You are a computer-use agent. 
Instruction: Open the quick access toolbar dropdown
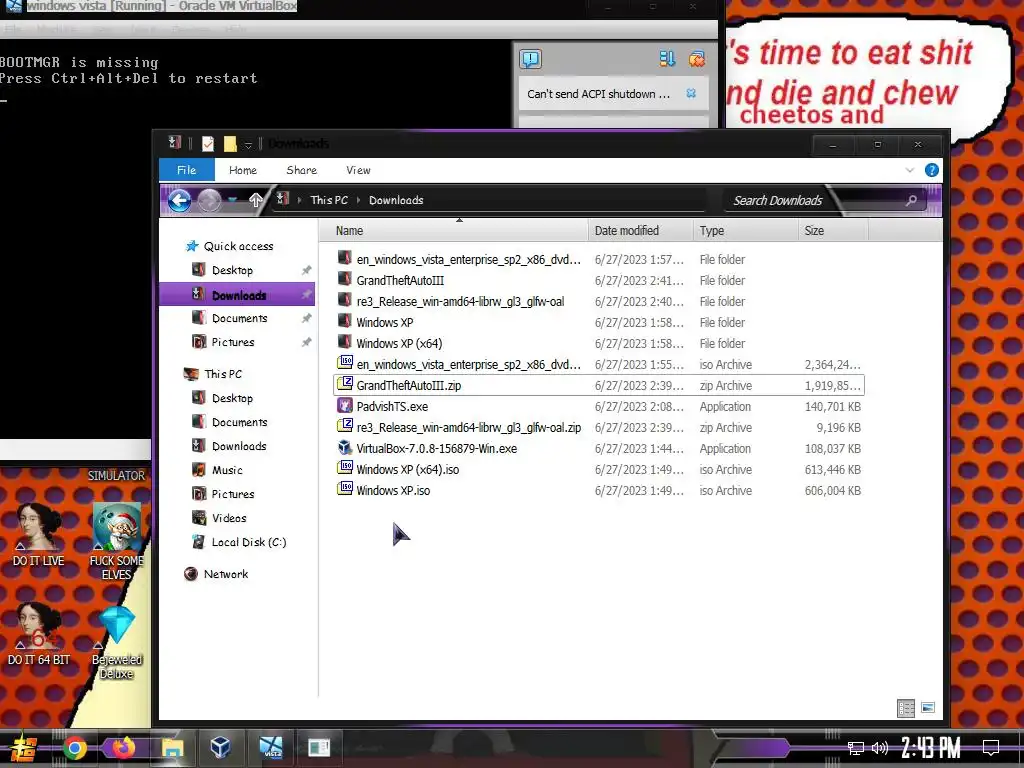tap(248, 144)
